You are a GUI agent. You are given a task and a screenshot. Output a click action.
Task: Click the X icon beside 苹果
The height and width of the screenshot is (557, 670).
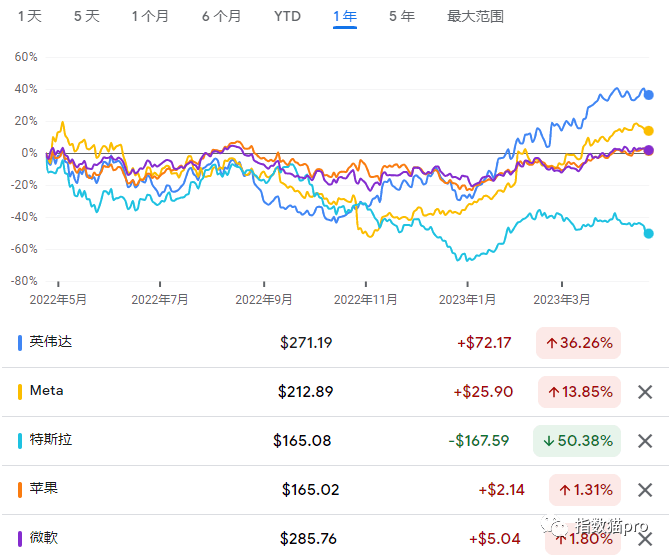click(645, 490)
